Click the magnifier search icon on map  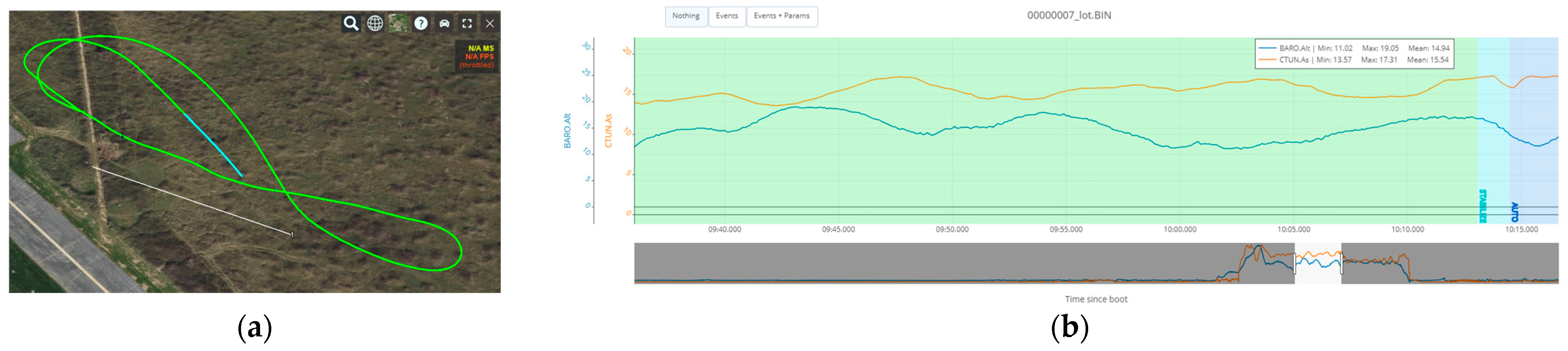[x=351, y=23]
